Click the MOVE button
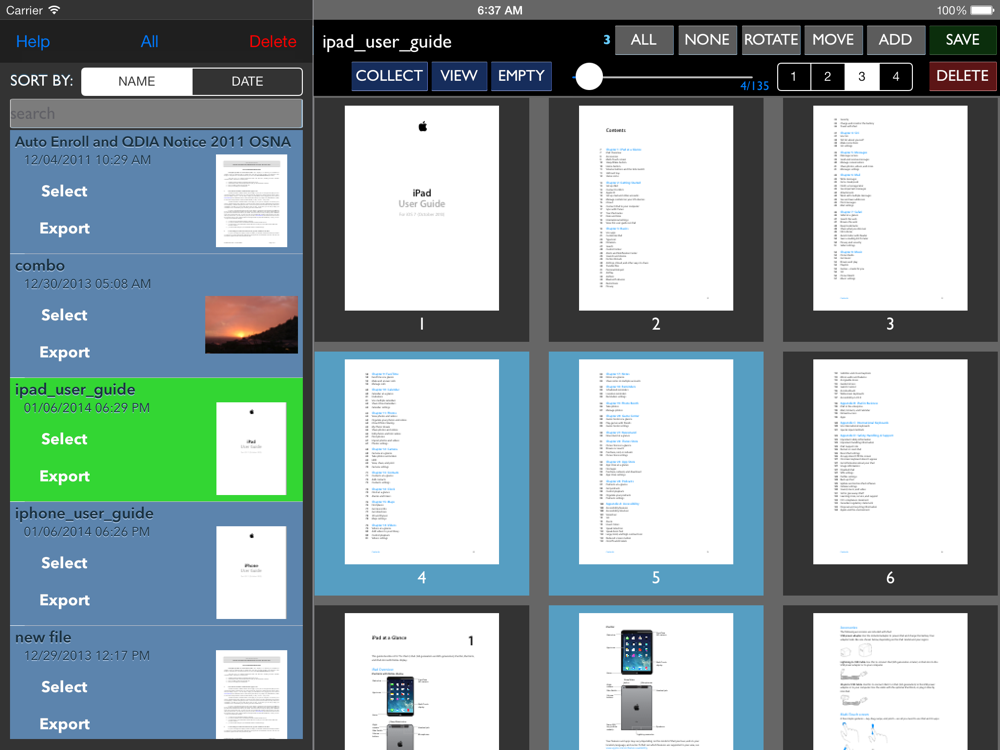 (x=833, y=40)
